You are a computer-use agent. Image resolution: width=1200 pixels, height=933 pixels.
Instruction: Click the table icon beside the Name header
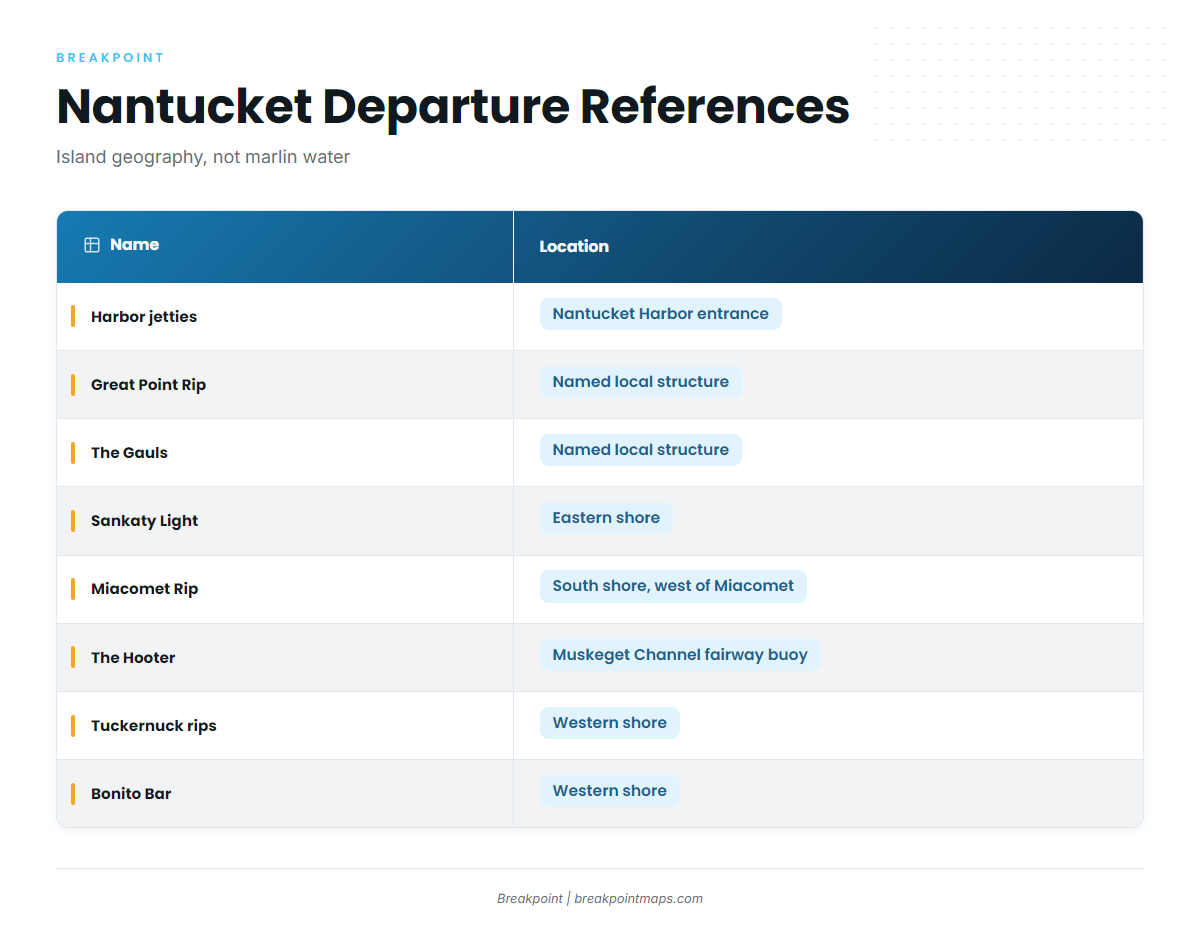pyautogui.click(x=92, y=245)
